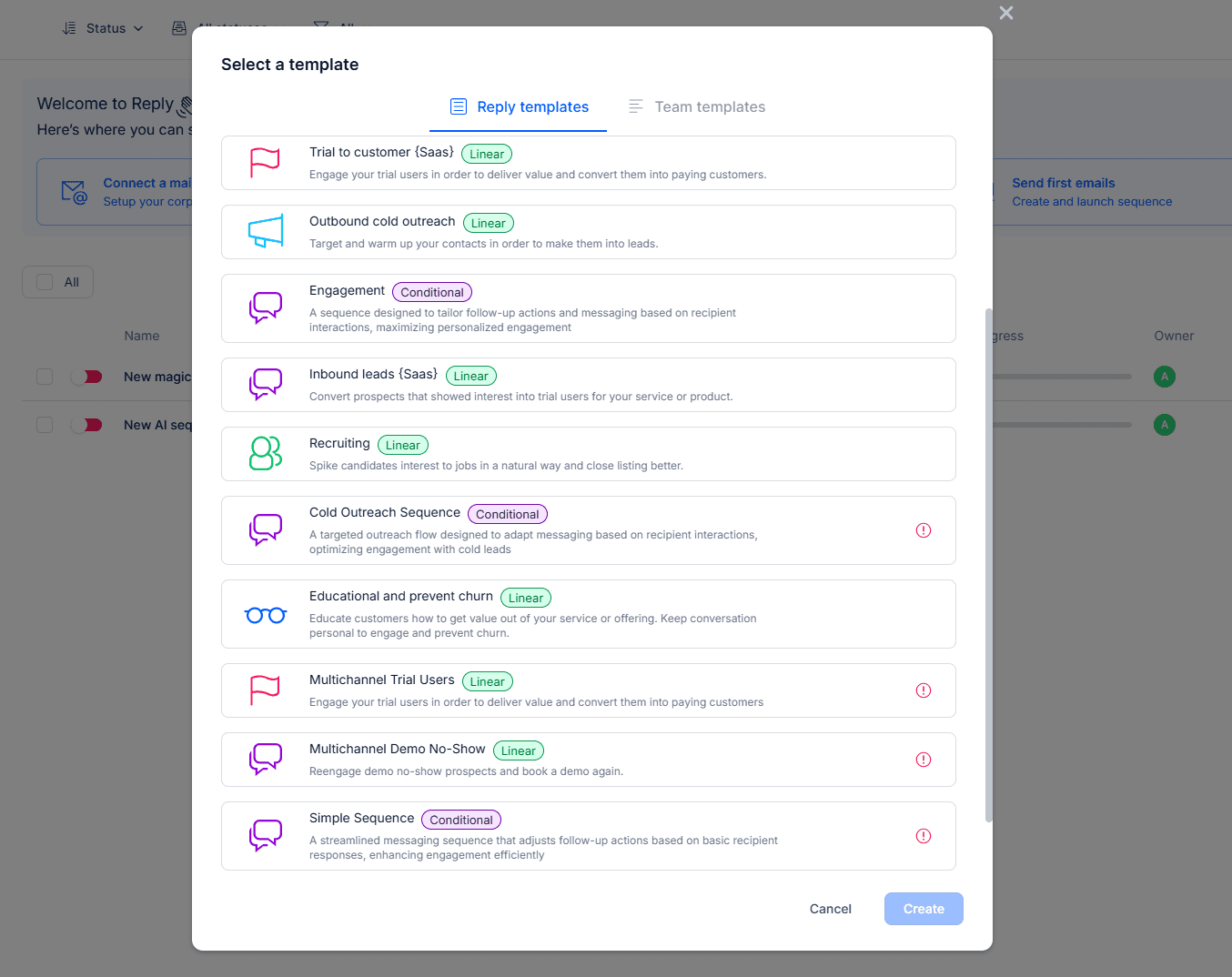The height and width of the screenshot is (977, 1232).
Task: Click the warning icon on Simple Sequence
Action: point(924,836)
